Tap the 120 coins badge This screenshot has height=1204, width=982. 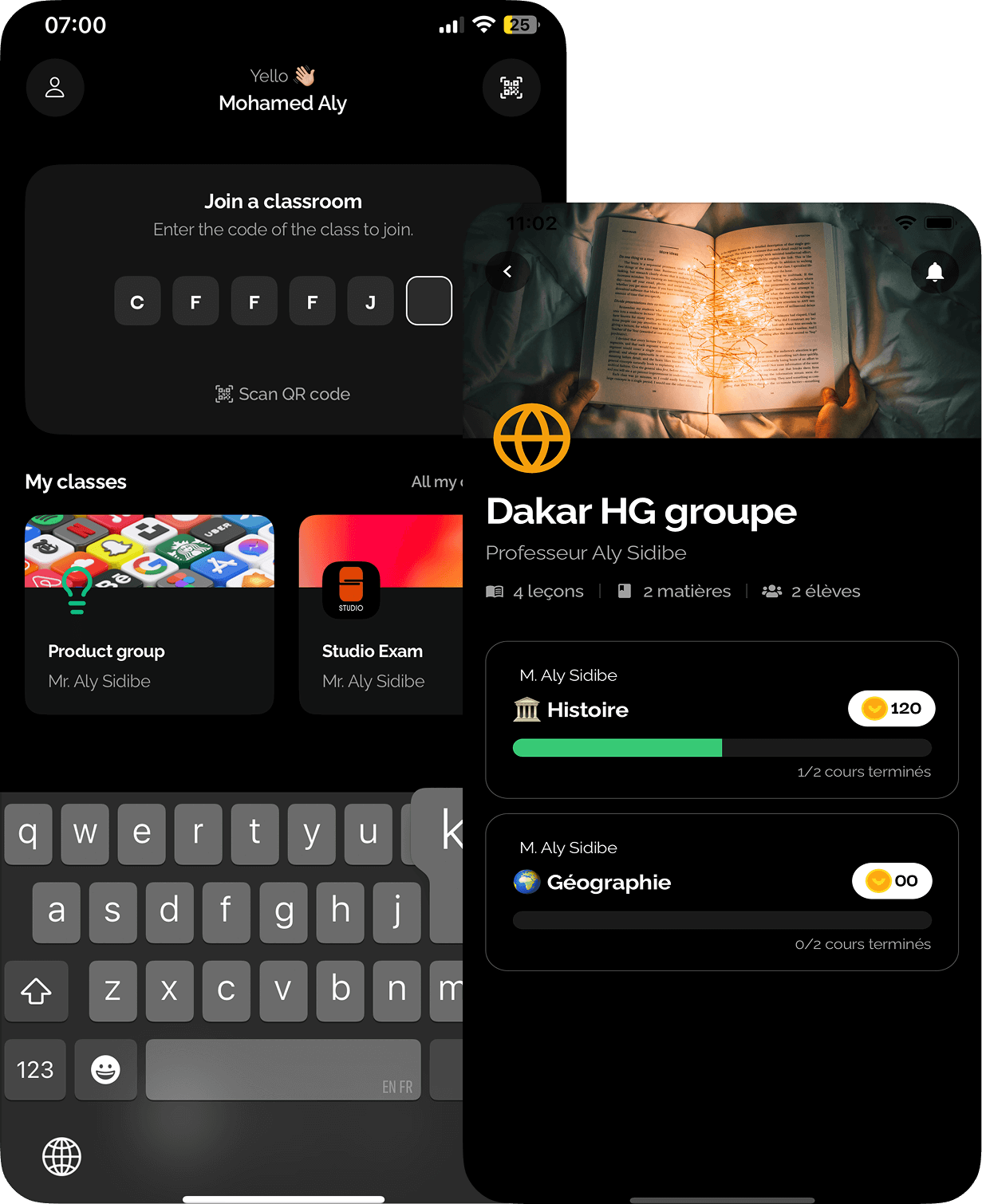(x=892, y=708)
